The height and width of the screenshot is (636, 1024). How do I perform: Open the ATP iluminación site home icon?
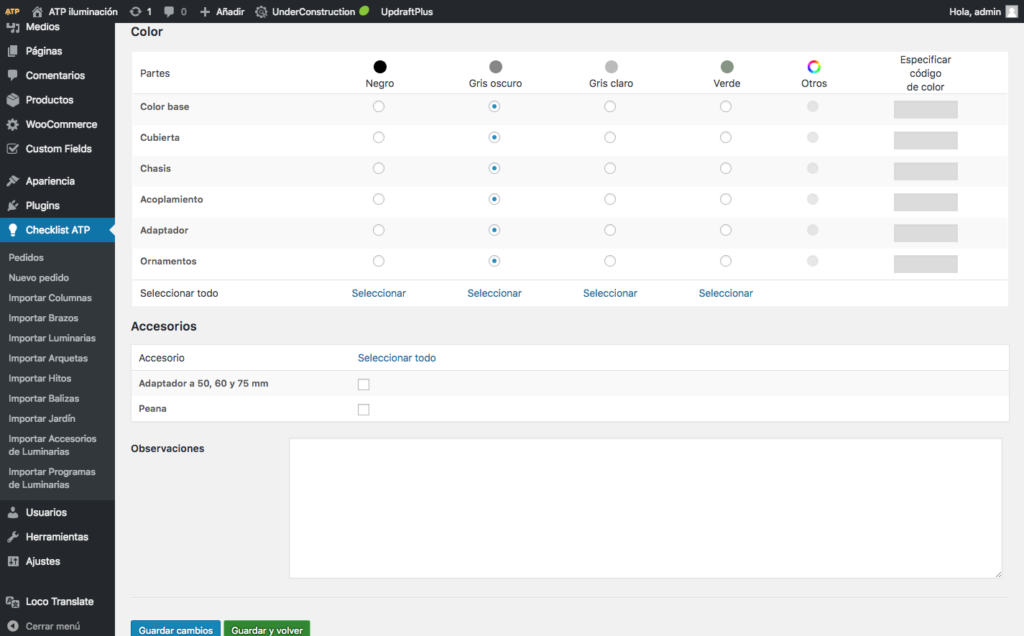coord(37,11)
